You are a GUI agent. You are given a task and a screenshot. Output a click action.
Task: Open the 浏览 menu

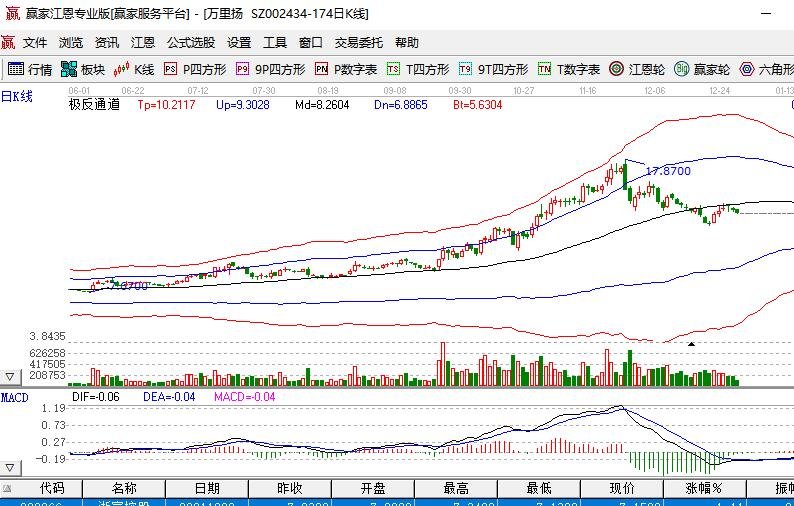(71, 43)
